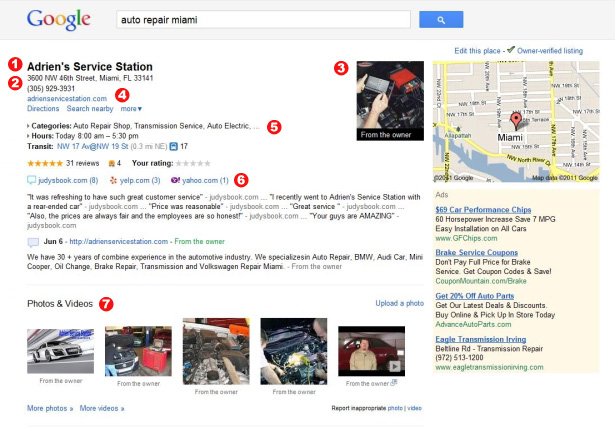Expand the Categories section

click(49, 126)
